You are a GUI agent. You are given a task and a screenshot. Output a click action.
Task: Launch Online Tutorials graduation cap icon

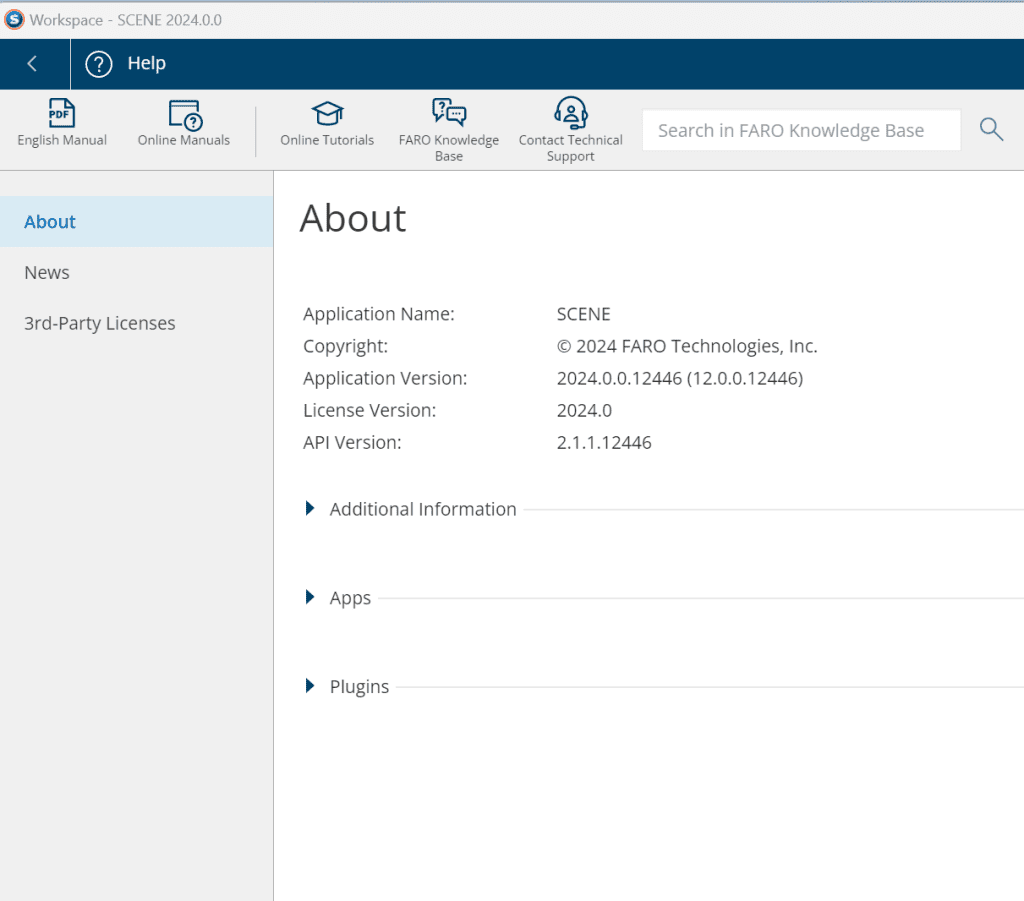(x=327, y=114)
